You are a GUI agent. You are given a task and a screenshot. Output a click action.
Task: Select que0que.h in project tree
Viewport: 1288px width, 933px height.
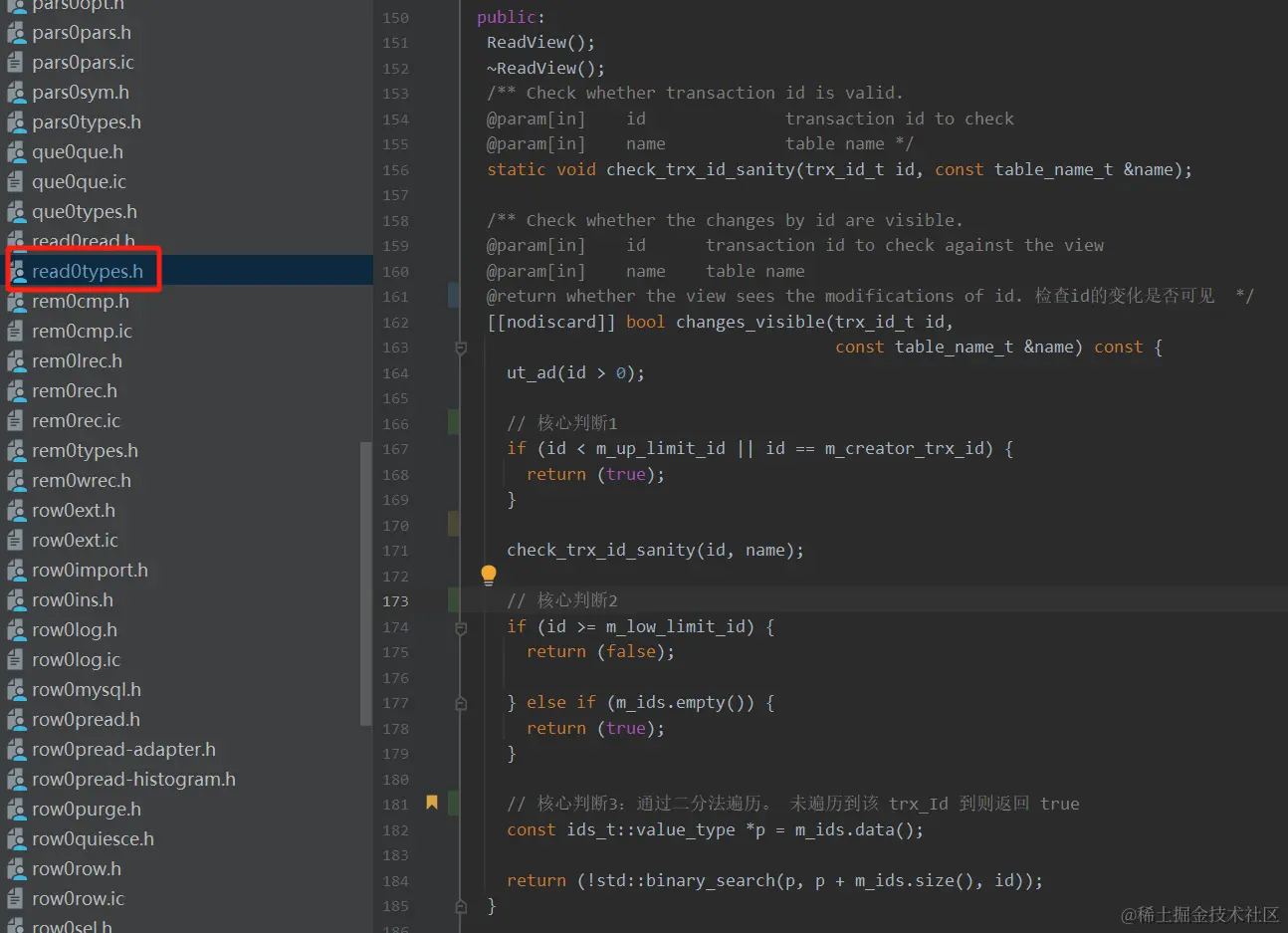(x=77, y=152)
